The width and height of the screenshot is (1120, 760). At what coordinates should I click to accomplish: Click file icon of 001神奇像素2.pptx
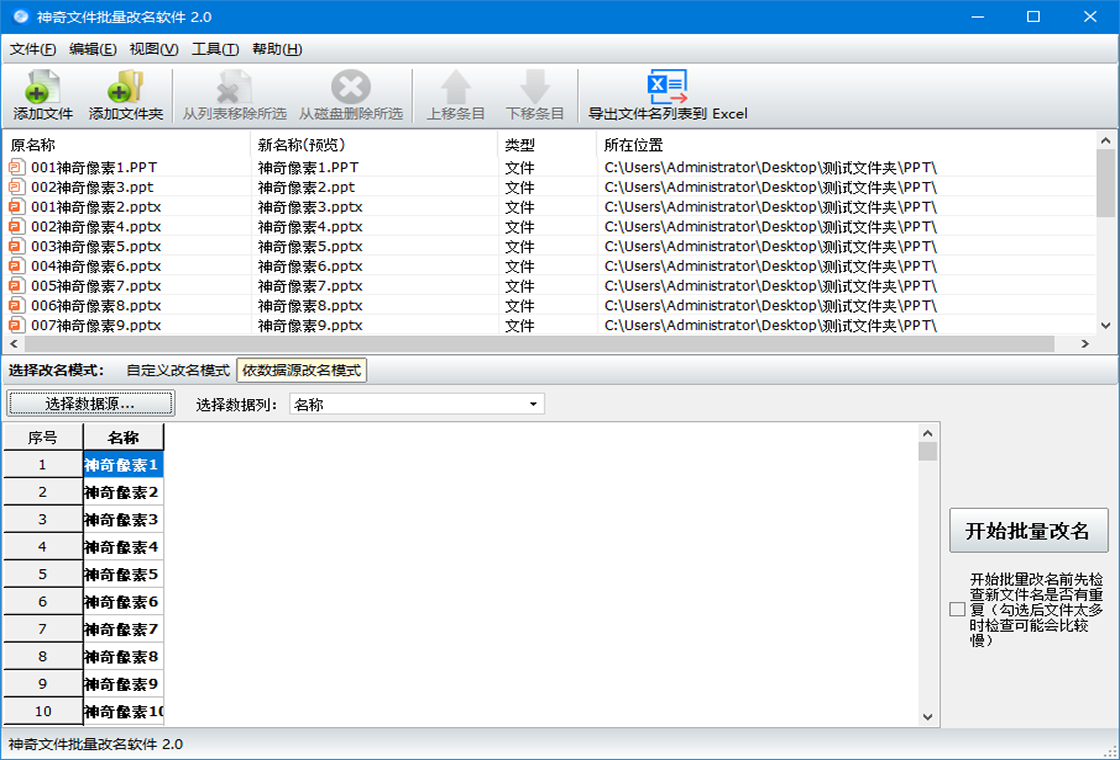(x=16, y=207)
